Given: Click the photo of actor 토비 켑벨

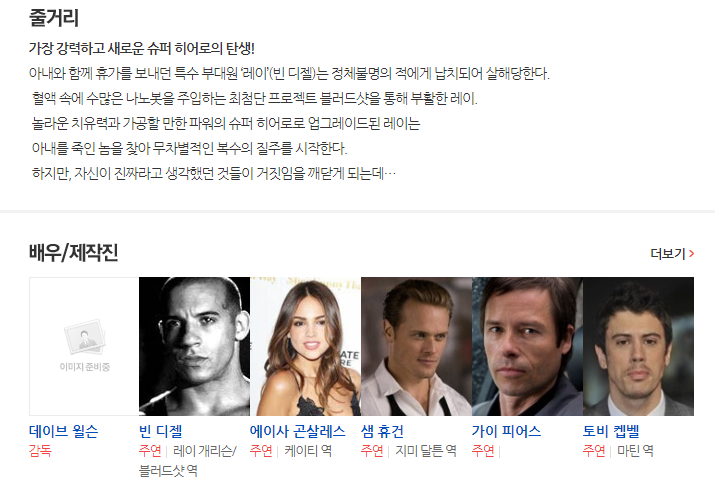Looking at the screenshot, I should point(638,346).
